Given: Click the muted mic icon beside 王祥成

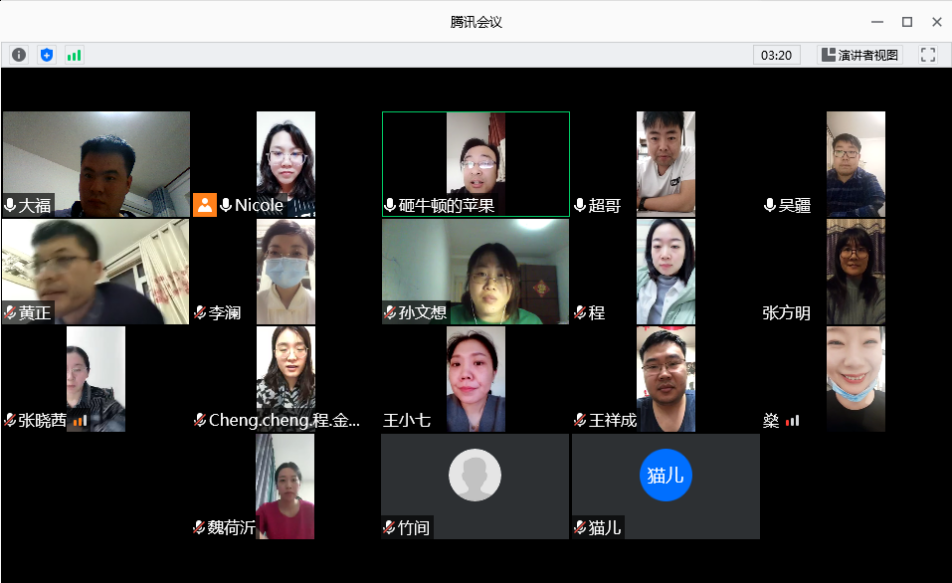Looking at the screenshot, I should coord(580,421).
